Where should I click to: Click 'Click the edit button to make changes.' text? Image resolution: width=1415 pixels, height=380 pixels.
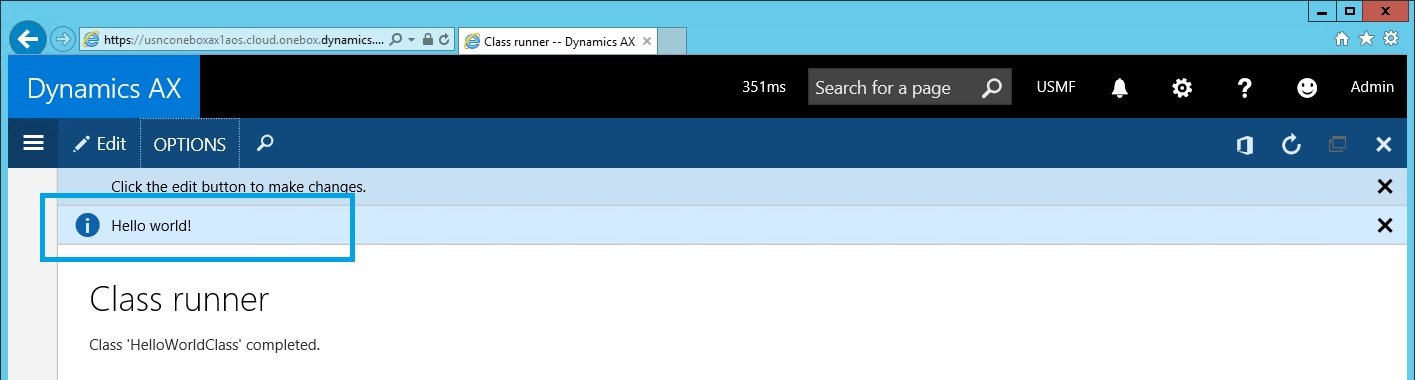(238, 186)
